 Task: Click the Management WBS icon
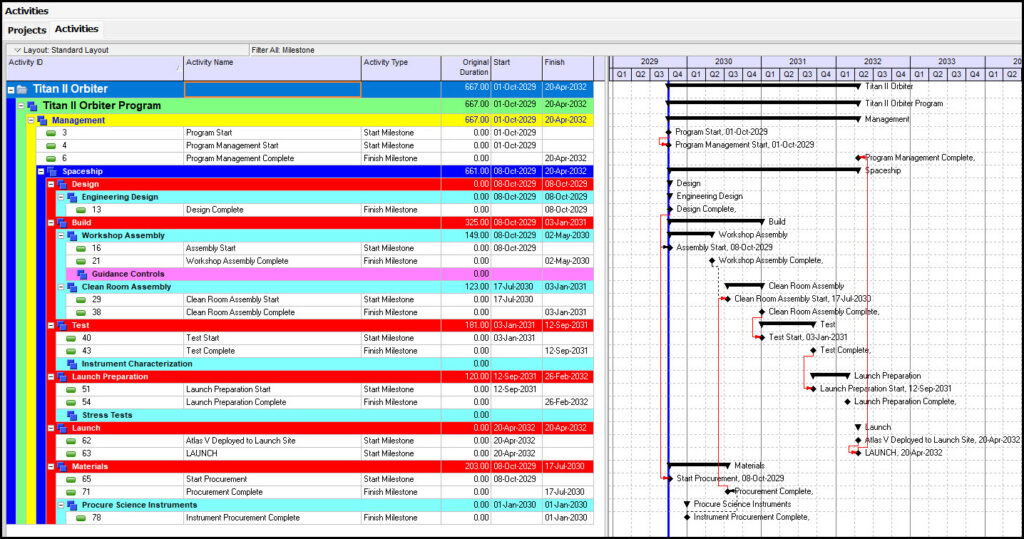[42, 120]
